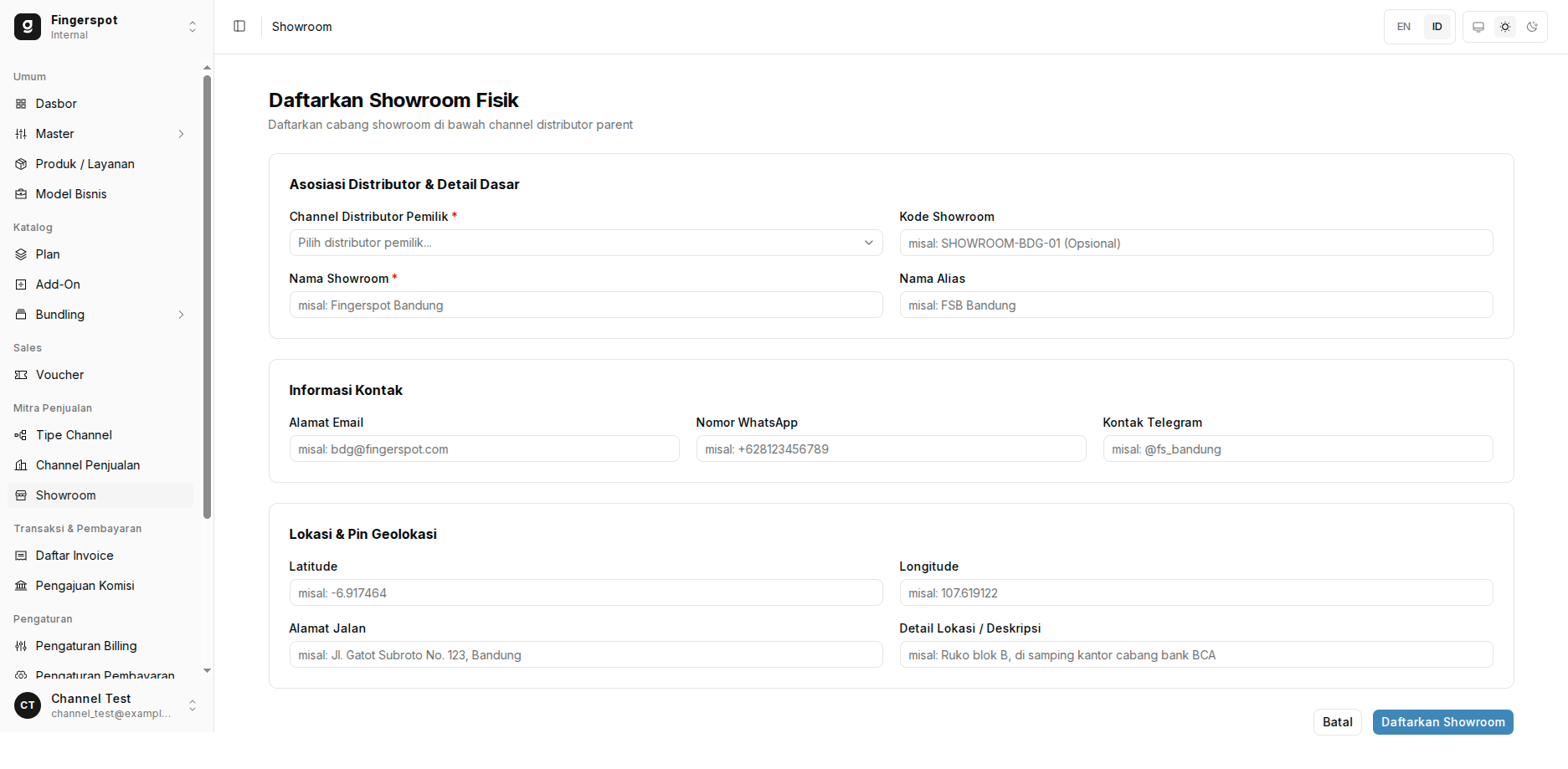This screenshot has height=769, width=1568.
Task: Open Daftar Invoice
Action: coord(100,556)
